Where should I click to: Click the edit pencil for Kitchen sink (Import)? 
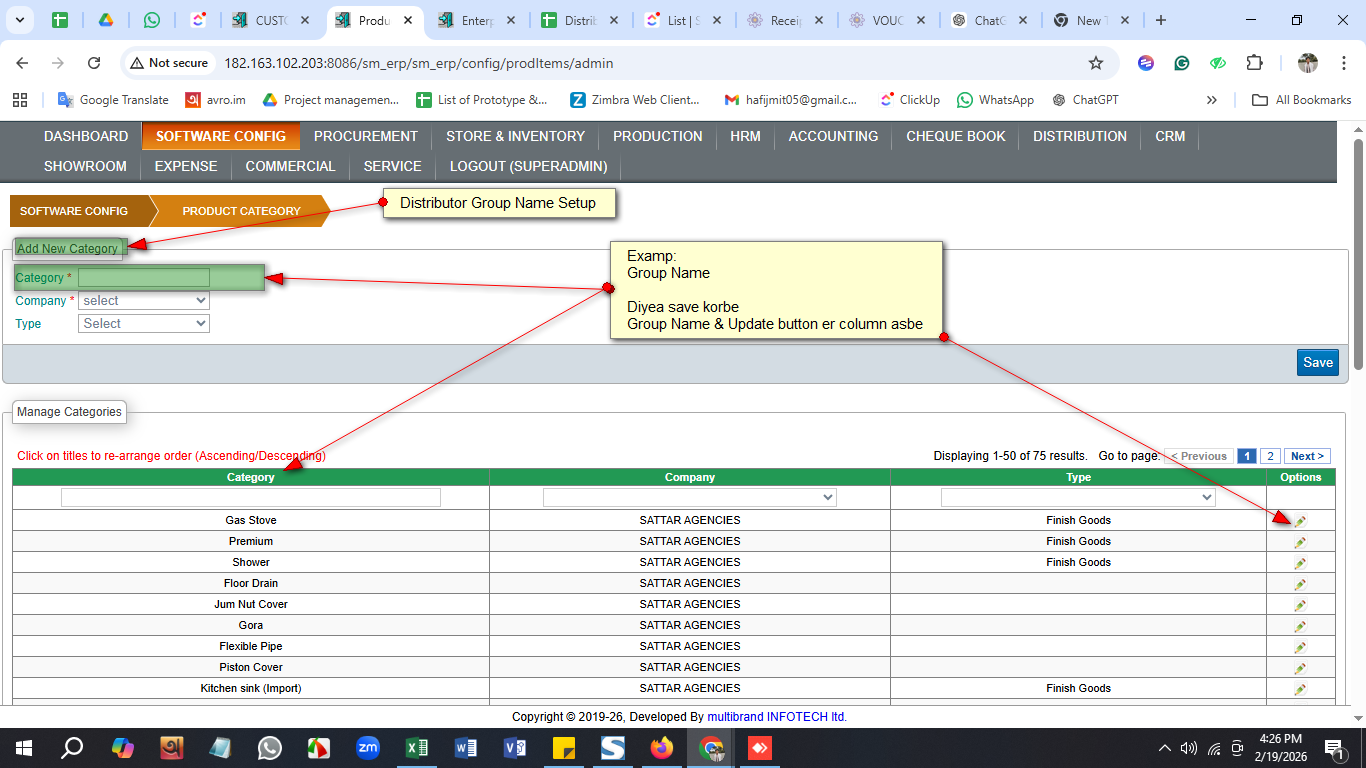(x=1300, y=689)
